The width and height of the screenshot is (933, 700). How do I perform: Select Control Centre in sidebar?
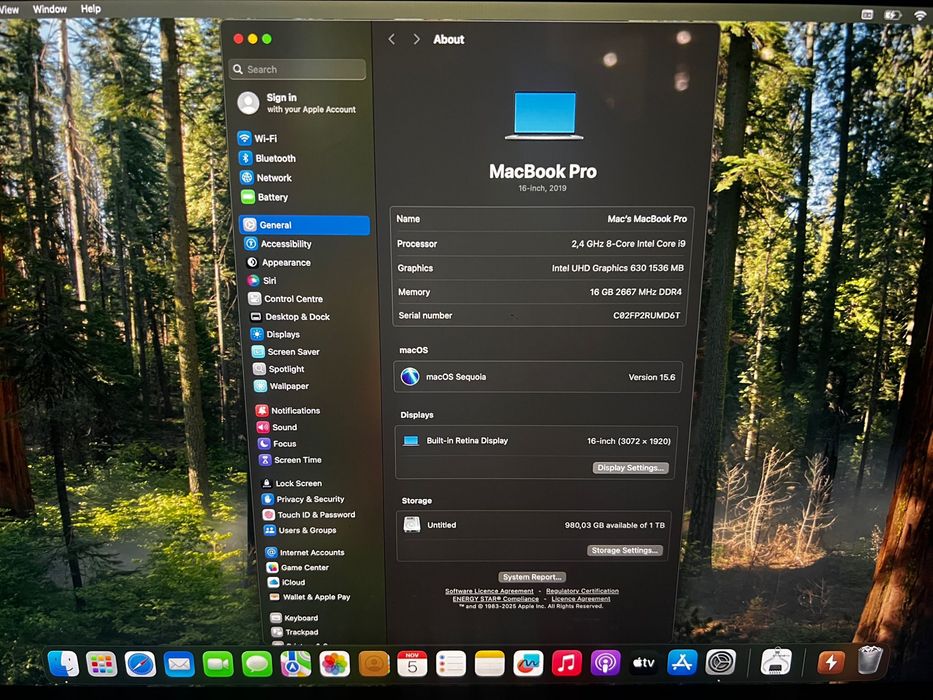[286, 299]
